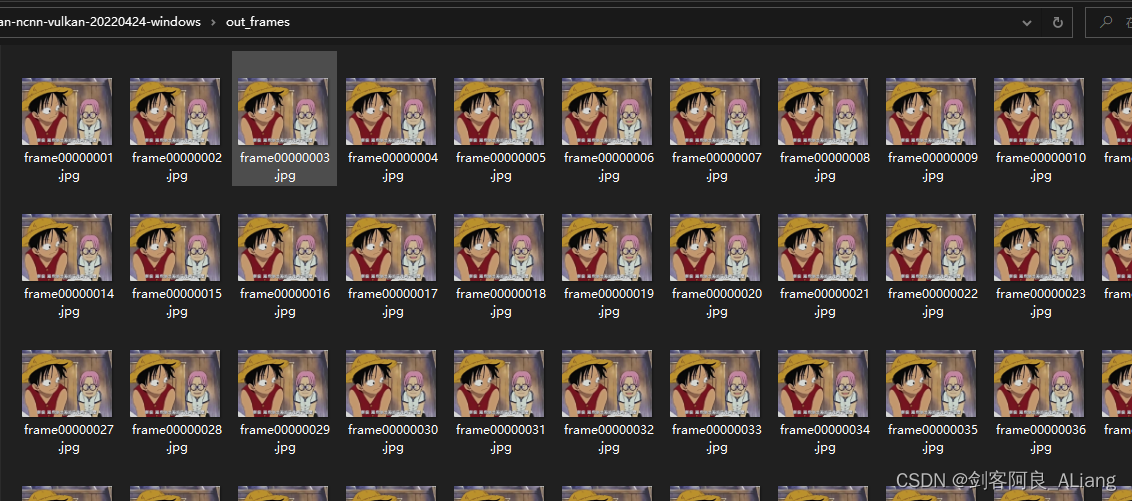The image size is (1132, 501).
Task: Select frame00000033.jpg thumbnail
Action: [x=715, y=383]
